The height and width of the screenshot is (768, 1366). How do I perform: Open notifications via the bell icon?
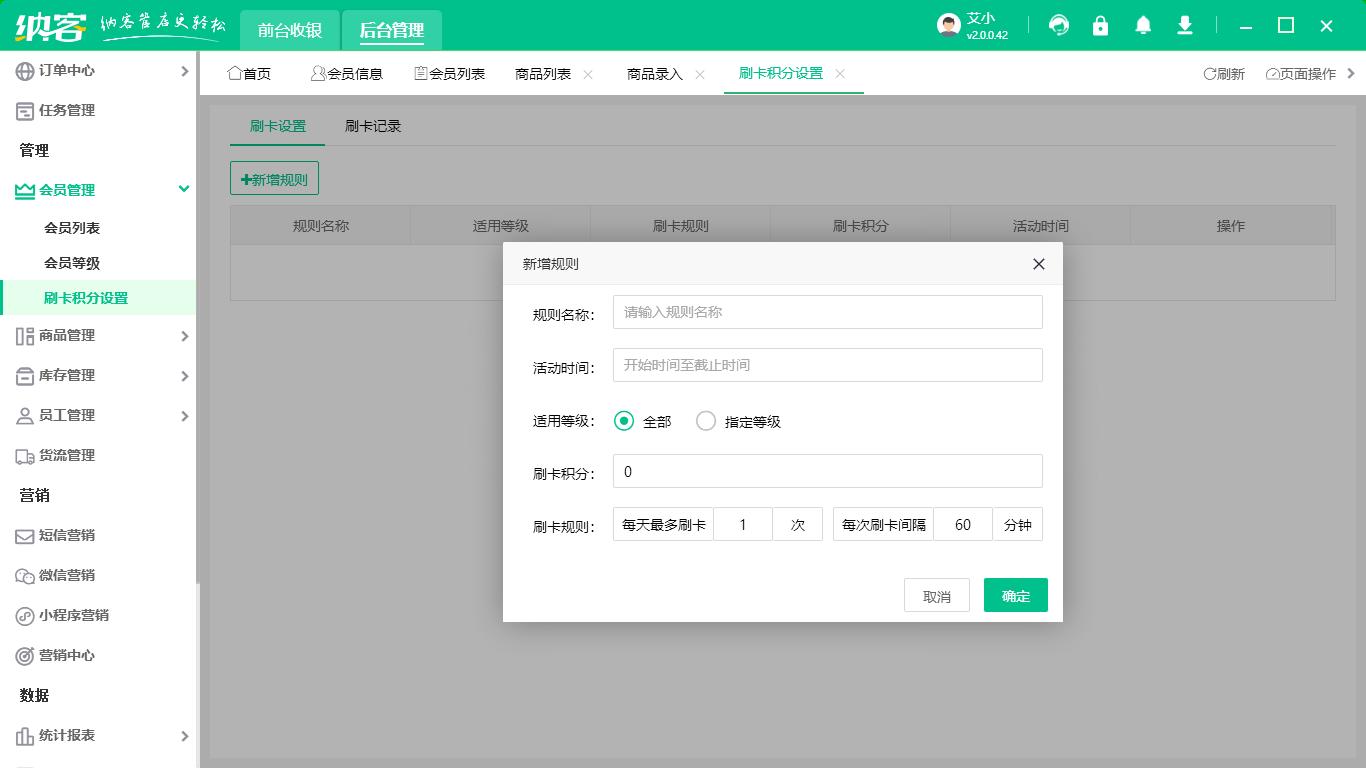[x=1142, y=26]
